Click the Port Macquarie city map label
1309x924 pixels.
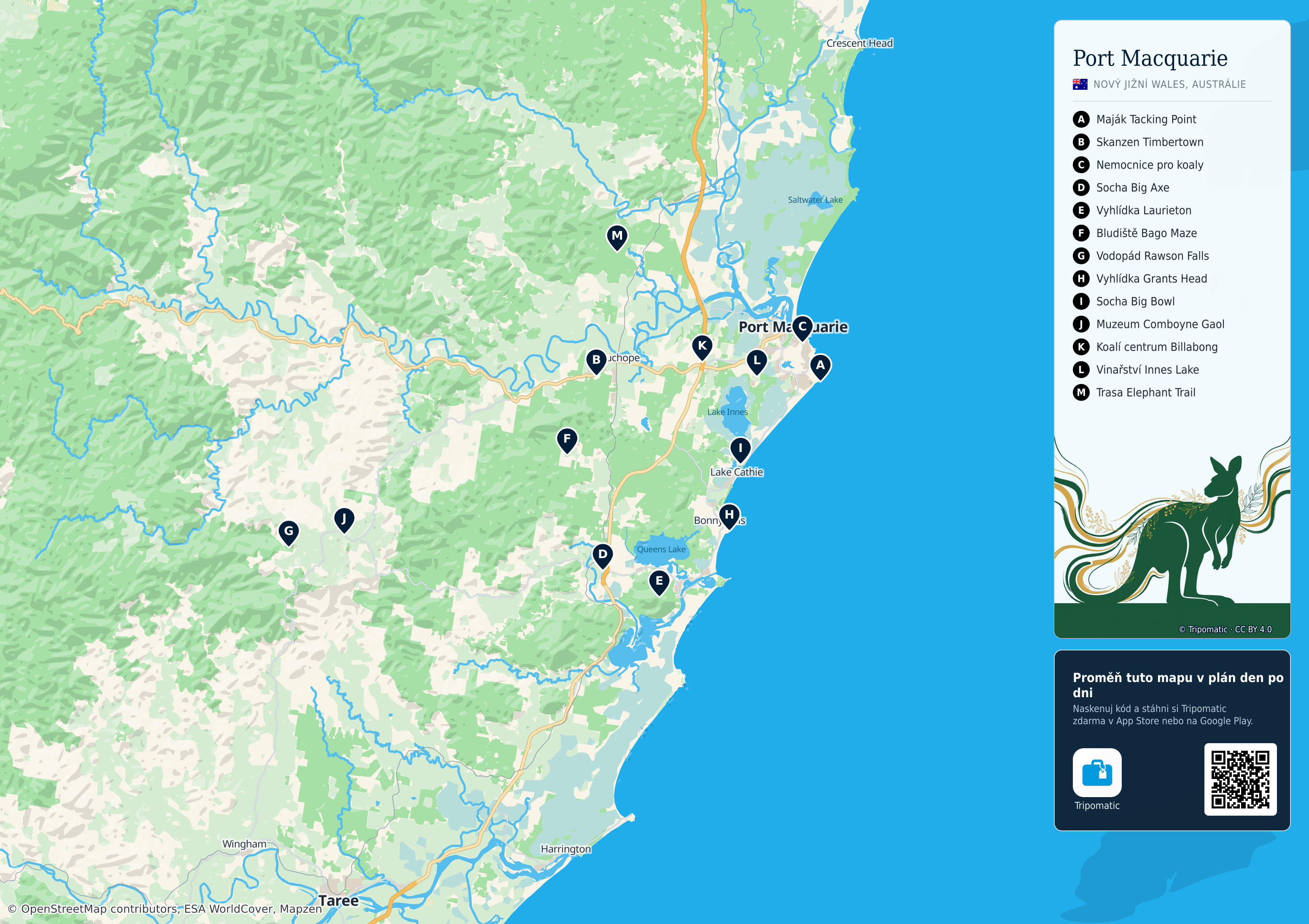click(793, 327)
